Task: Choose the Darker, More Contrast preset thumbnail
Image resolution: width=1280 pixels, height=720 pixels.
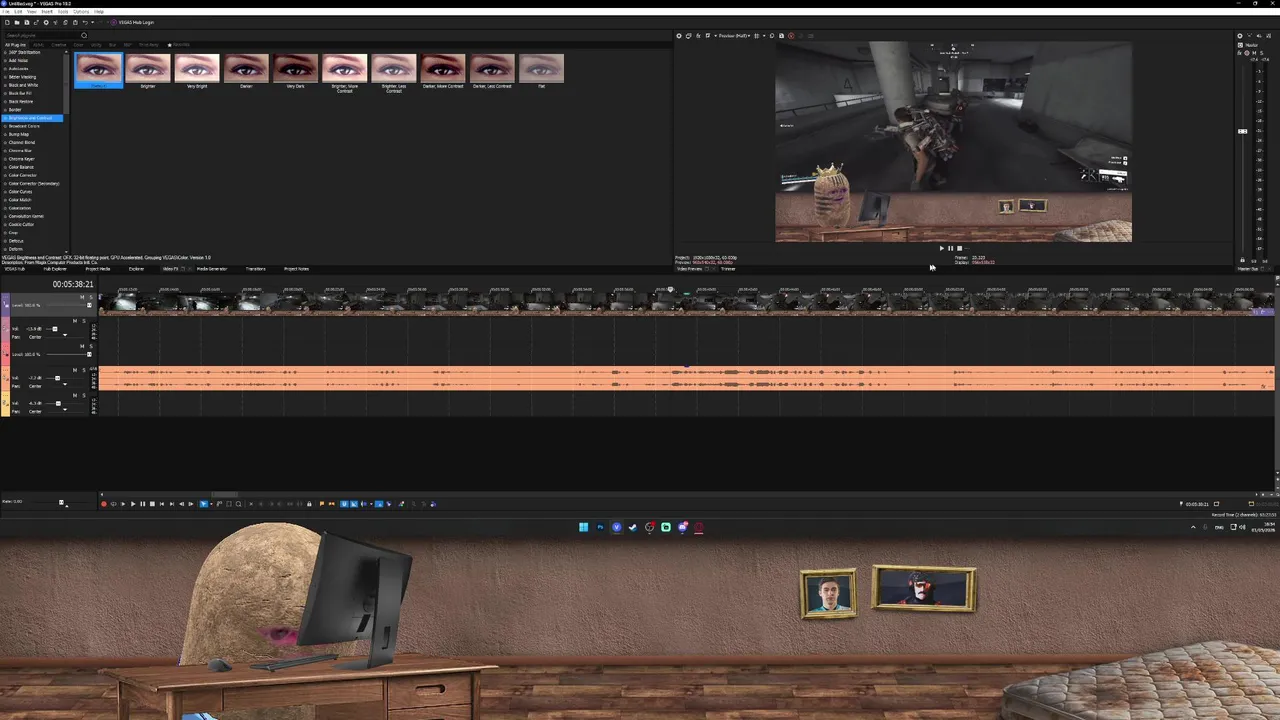Action: [x=442, y=70]
